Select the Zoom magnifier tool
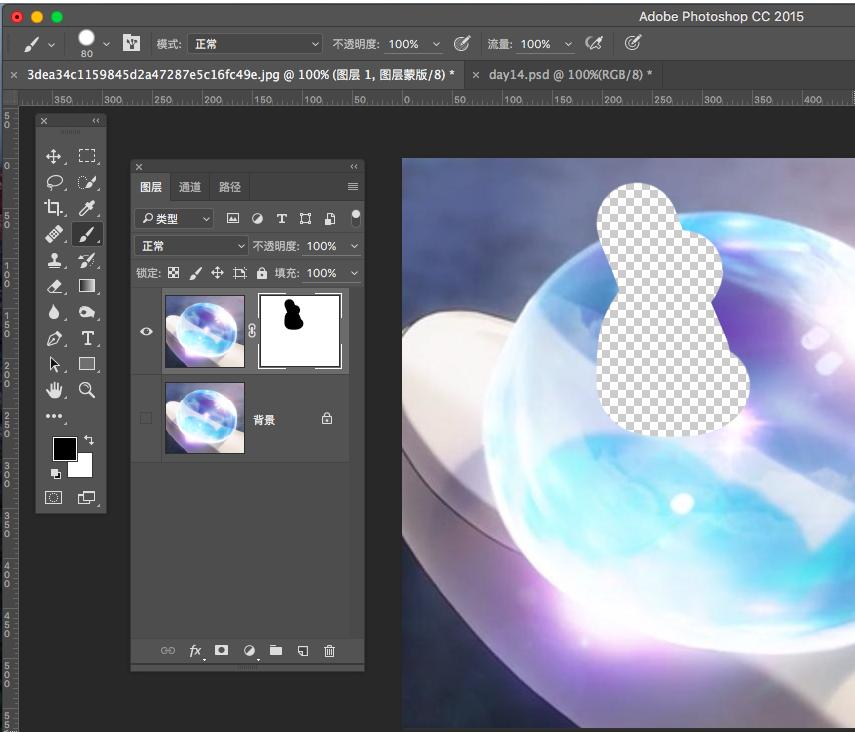855x732 pixels. 87,390
